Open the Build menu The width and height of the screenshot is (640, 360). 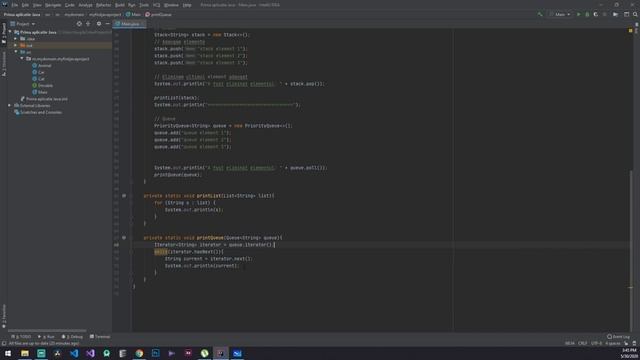[x=120, y=5]
